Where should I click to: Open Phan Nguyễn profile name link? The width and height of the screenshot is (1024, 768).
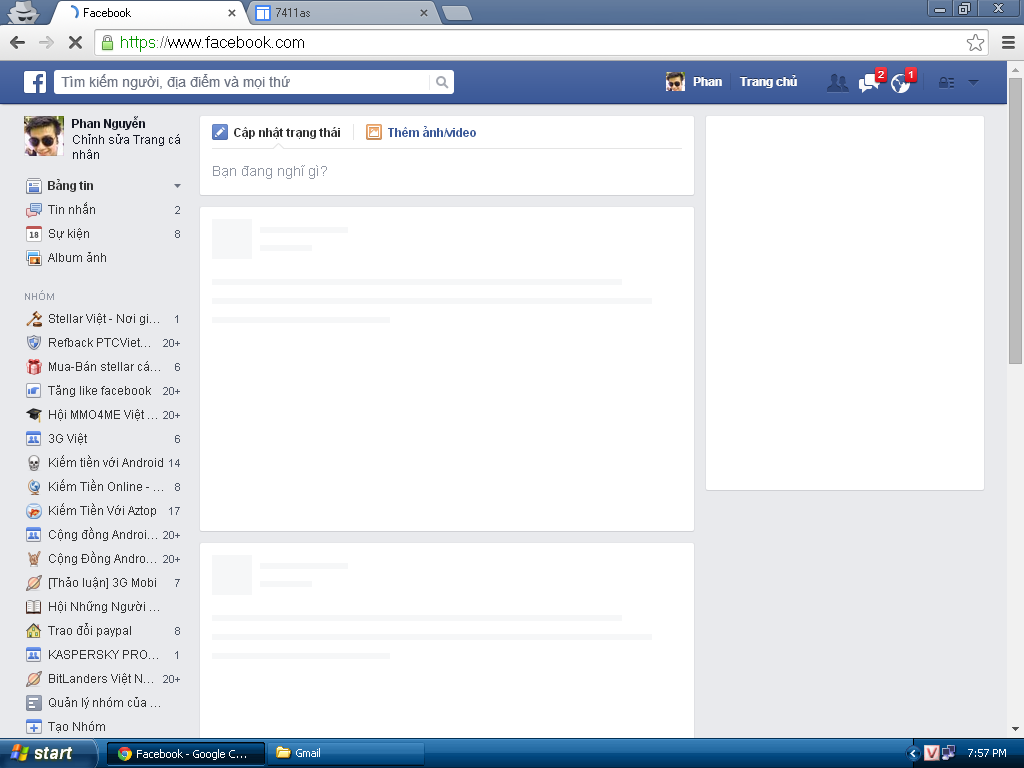click(108, 124)
